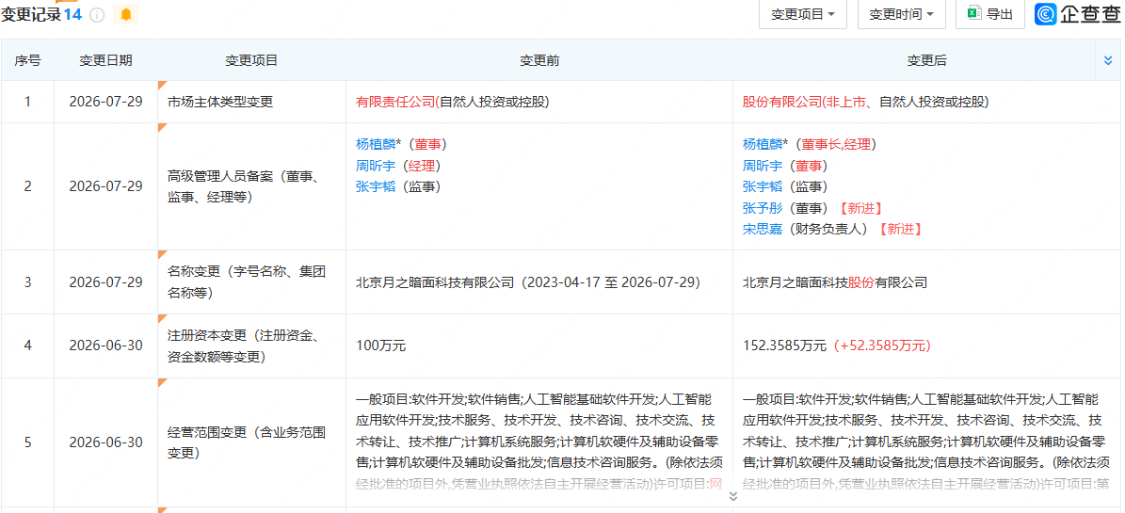This screenshot has width=1125, height=513.
Task: Collapse rows using blue double-chevron in header
Action: coord(1108,61)
